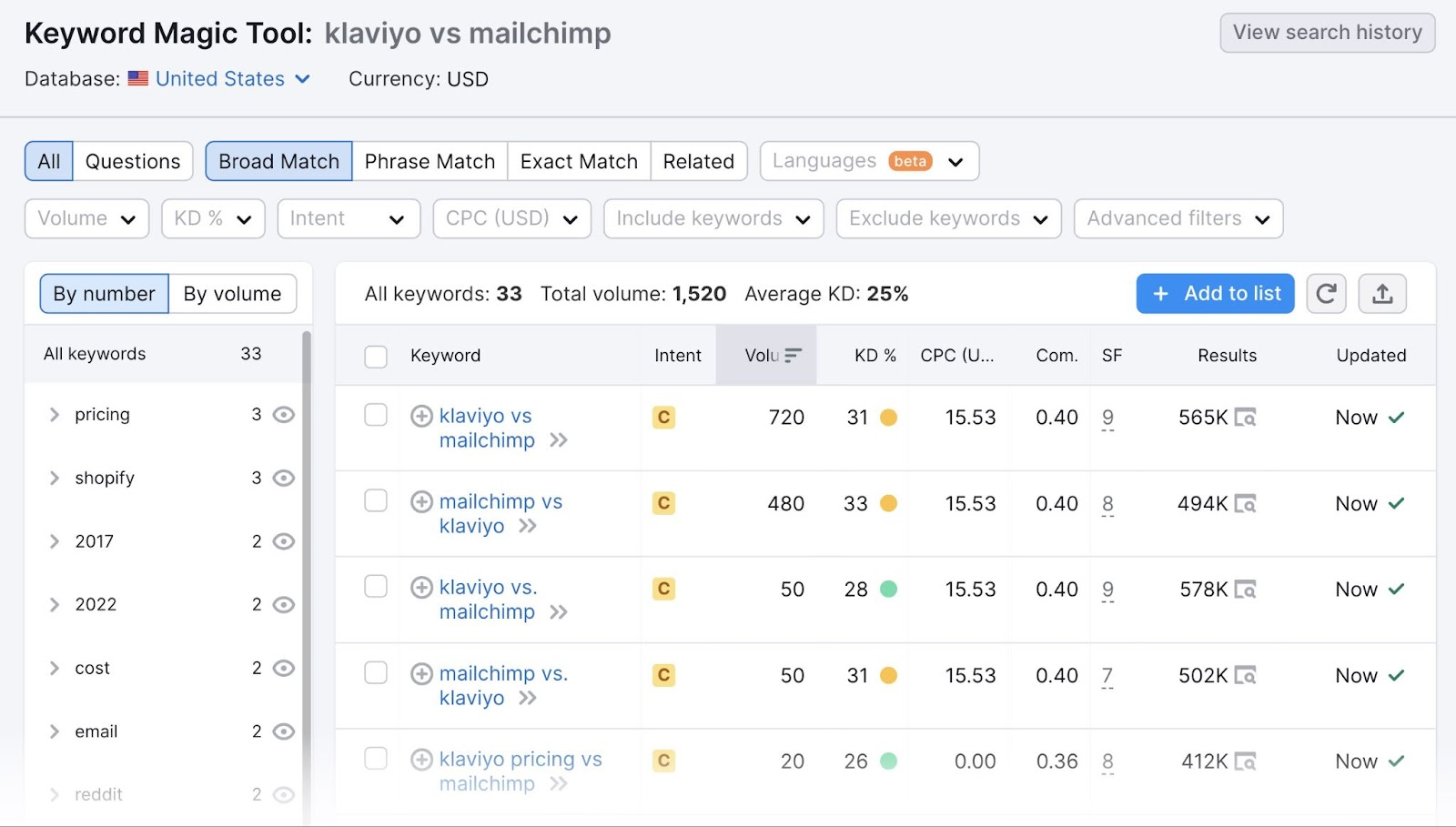Select the Questions tab

pos(133,161)
